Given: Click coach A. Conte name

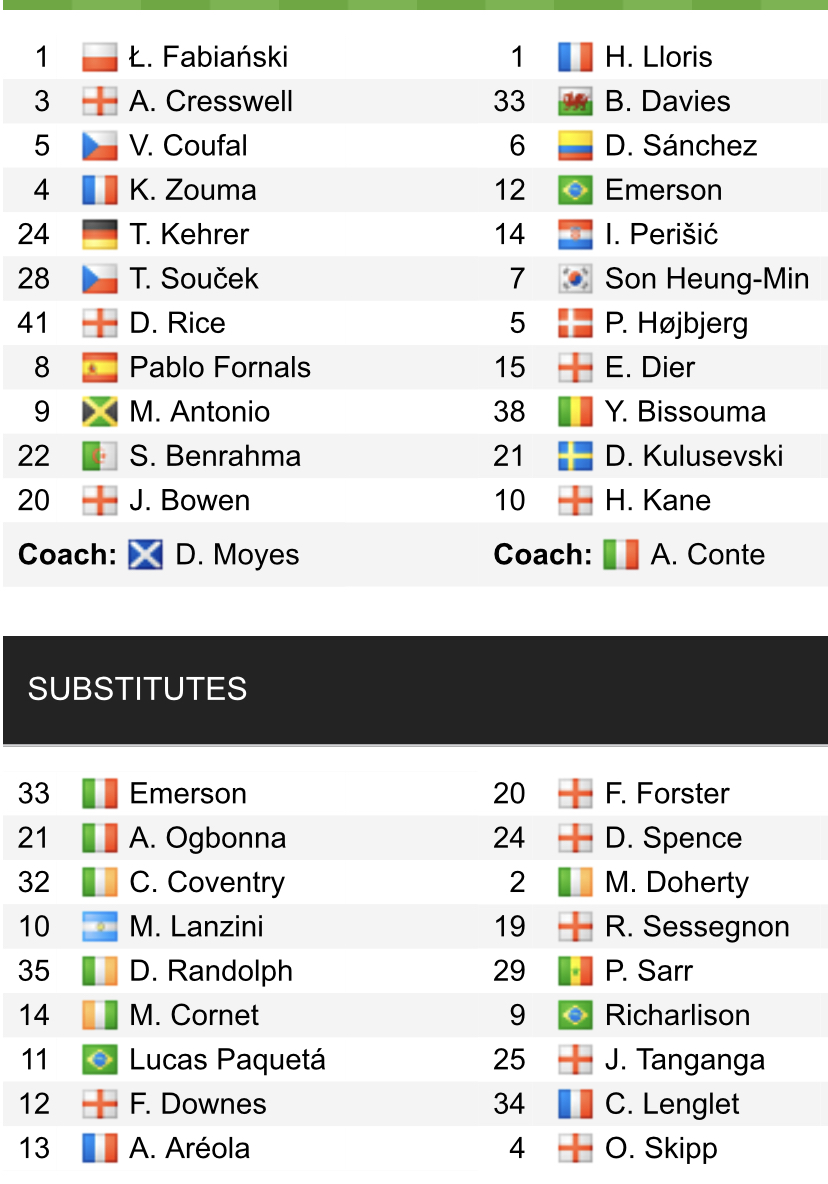Looking at the screenshot, I should click(x=707, y=555).
